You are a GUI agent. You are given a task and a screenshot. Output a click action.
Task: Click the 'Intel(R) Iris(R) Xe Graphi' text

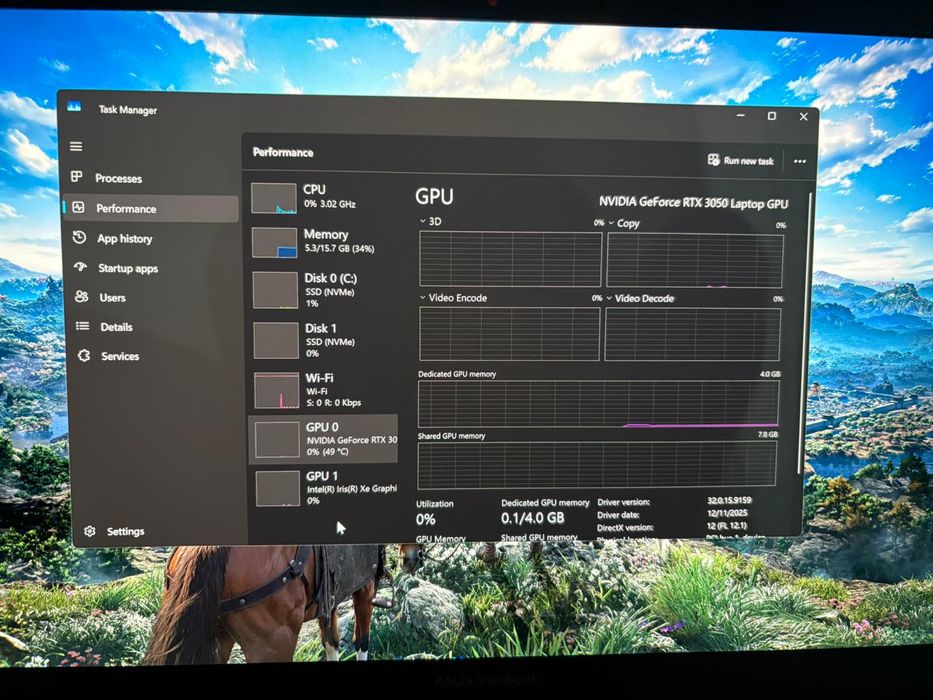point(352,489)
